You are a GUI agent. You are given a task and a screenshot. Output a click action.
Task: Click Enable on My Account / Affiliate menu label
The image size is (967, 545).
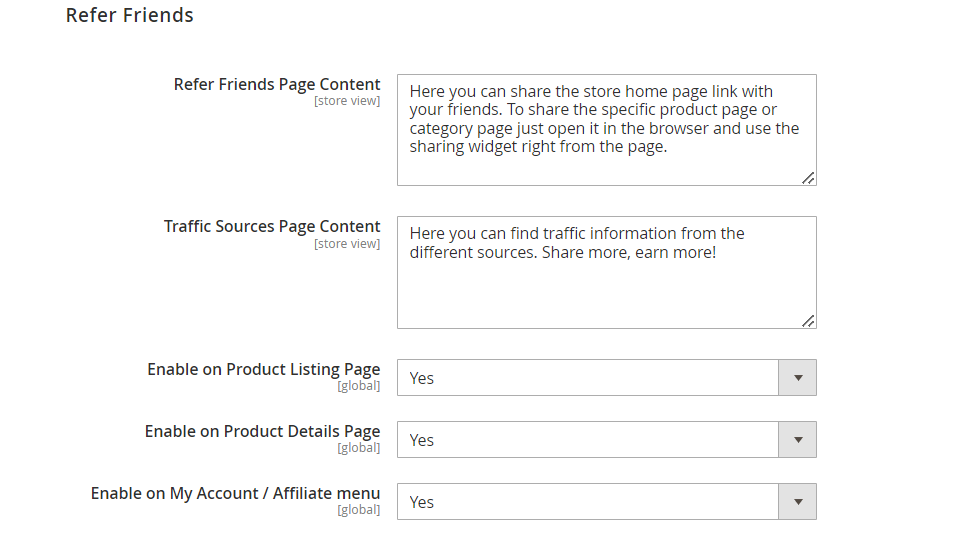coord(235,494)
